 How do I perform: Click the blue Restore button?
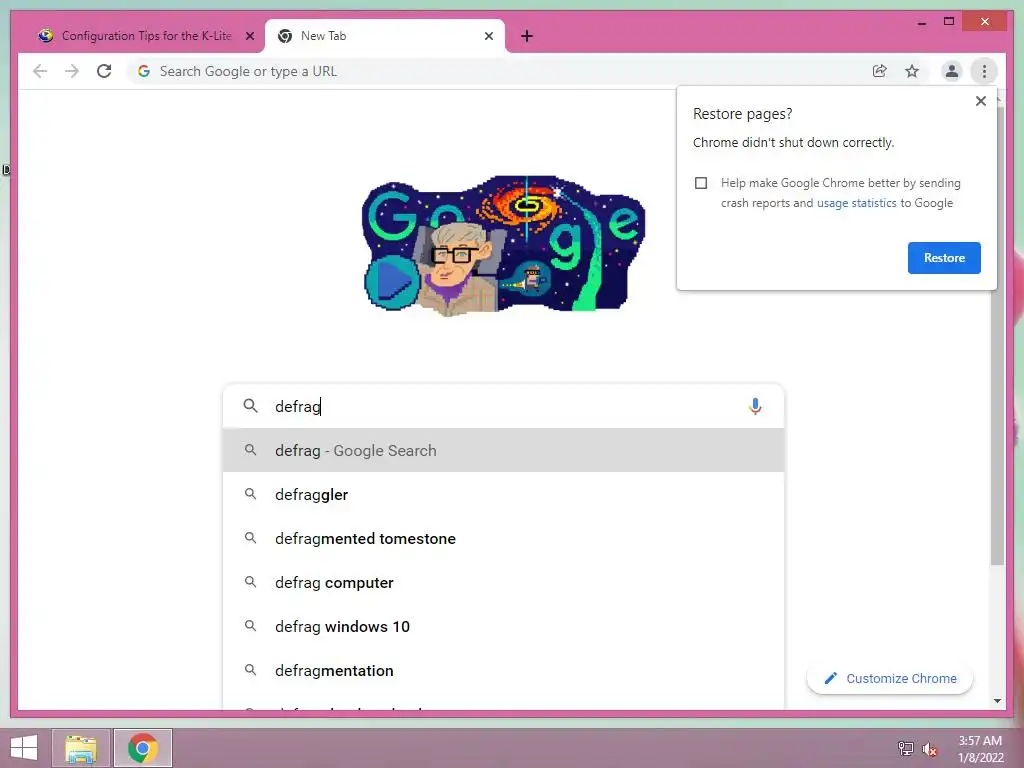(944, 258)
